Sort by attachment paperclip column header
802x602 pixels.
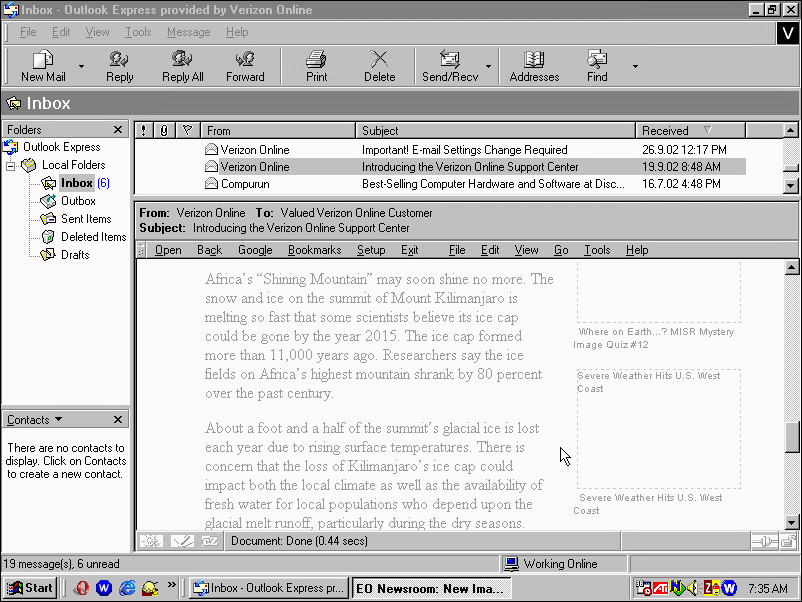pyautogui.click(x=164, y=130)
